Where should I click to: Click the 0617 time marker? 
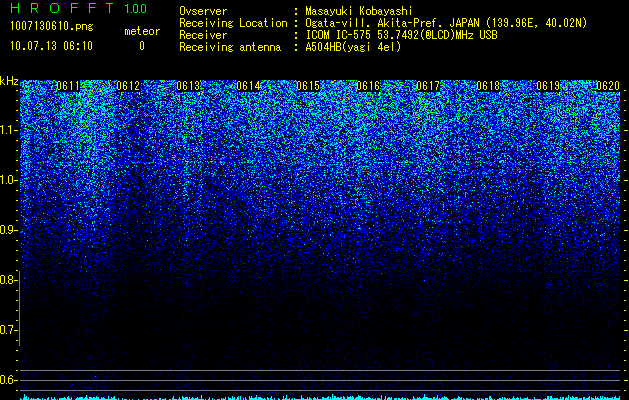[428, 86]
